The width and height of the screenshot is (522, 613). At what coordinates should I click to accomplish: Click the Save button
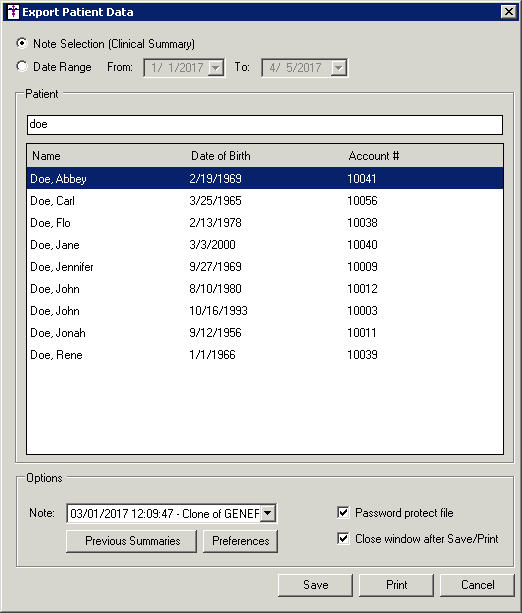pos(316,585)
